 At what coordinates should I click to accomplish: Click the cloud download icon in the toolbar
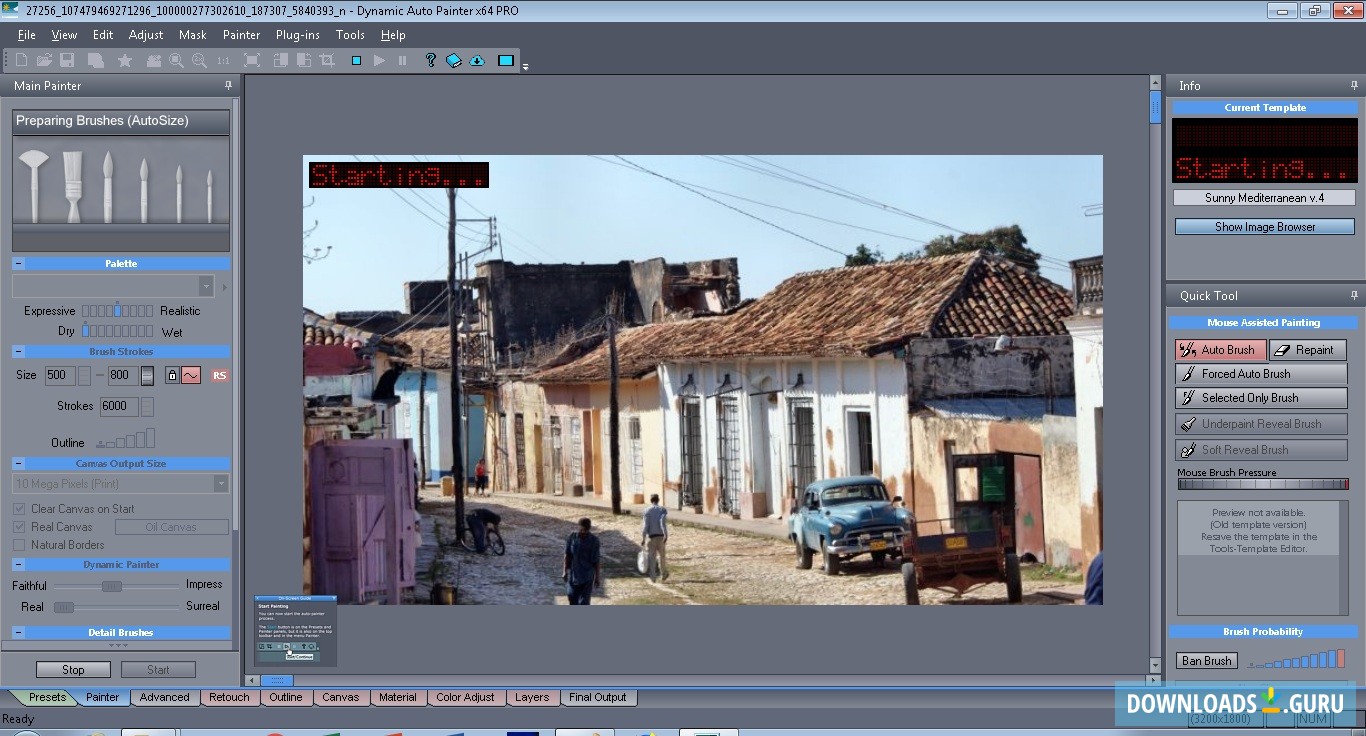click(477, 60)
